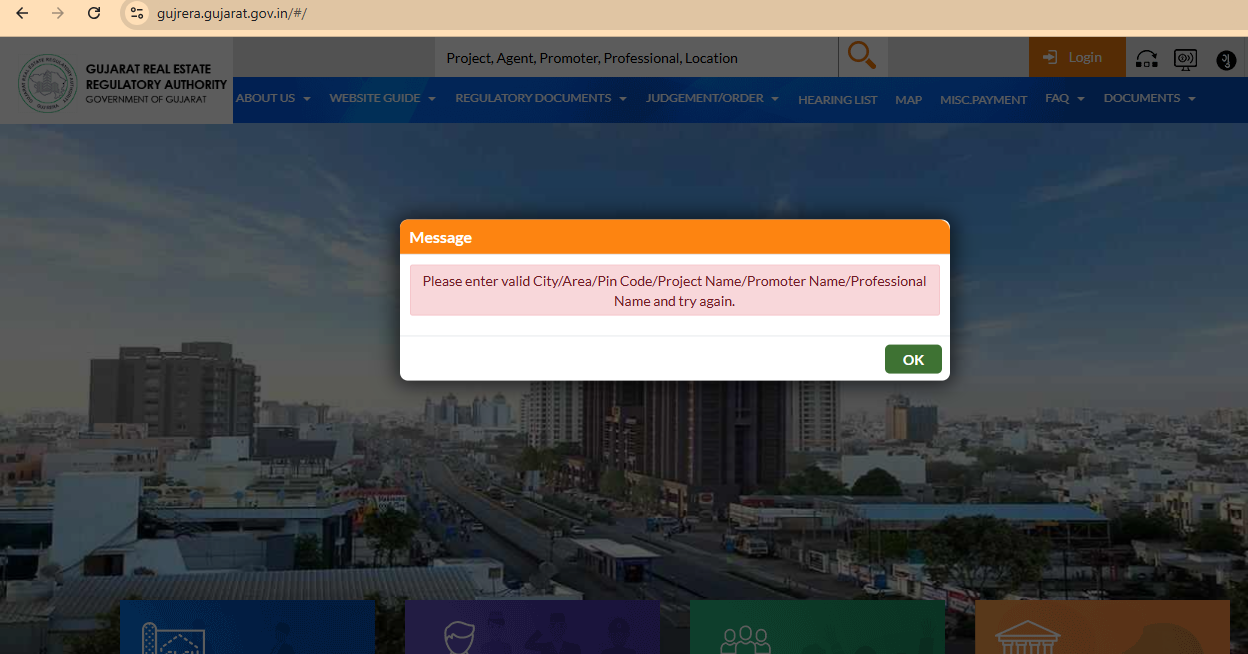Click the Message dialog title text

[x=440, y=237]
